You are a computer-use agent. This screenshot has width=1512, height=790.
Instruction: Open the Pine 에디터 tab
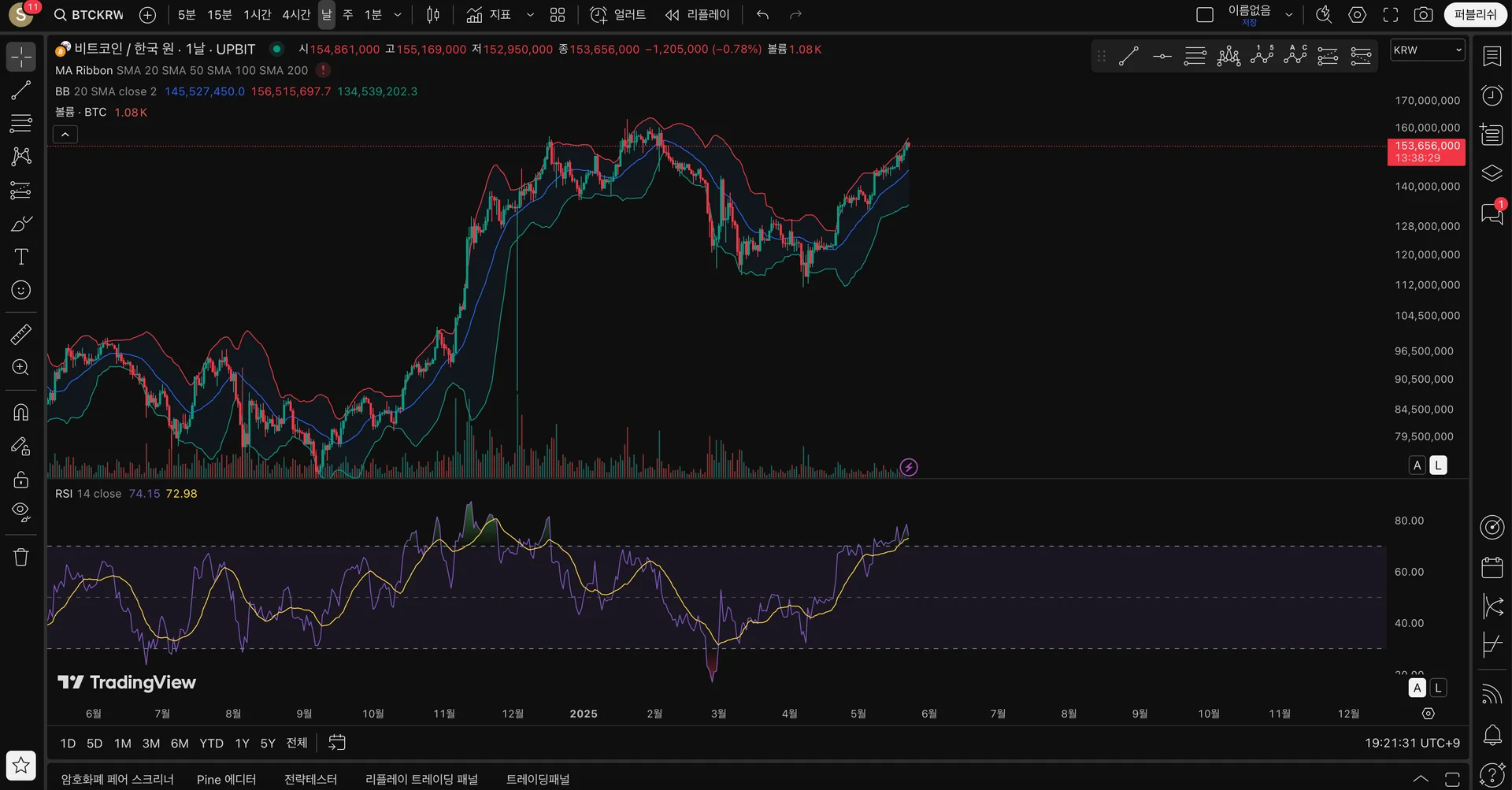(226, 779)
